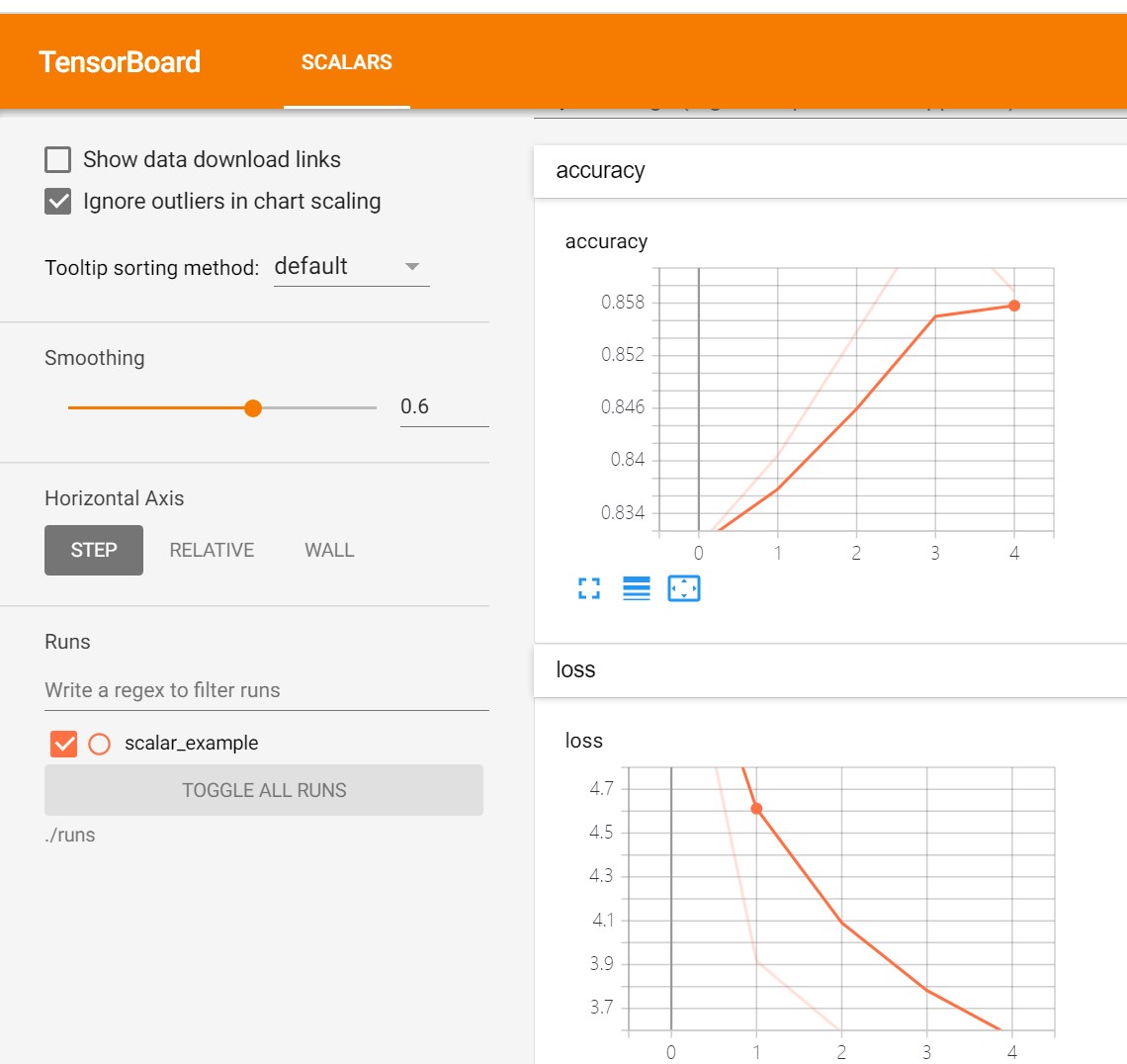The image size is (1127, 1064).
Task: Click loss chart inner title
Action: click(x=583, y=741)
